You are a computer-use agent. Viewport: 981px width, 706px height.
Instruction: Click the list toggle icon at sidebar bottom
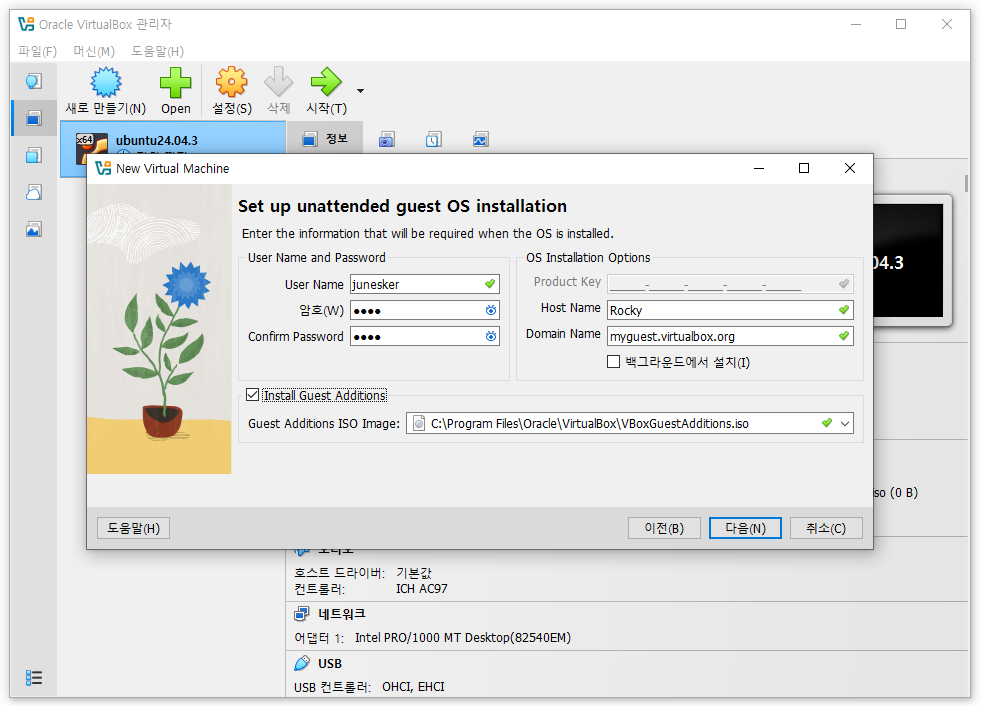pos(34,677)
